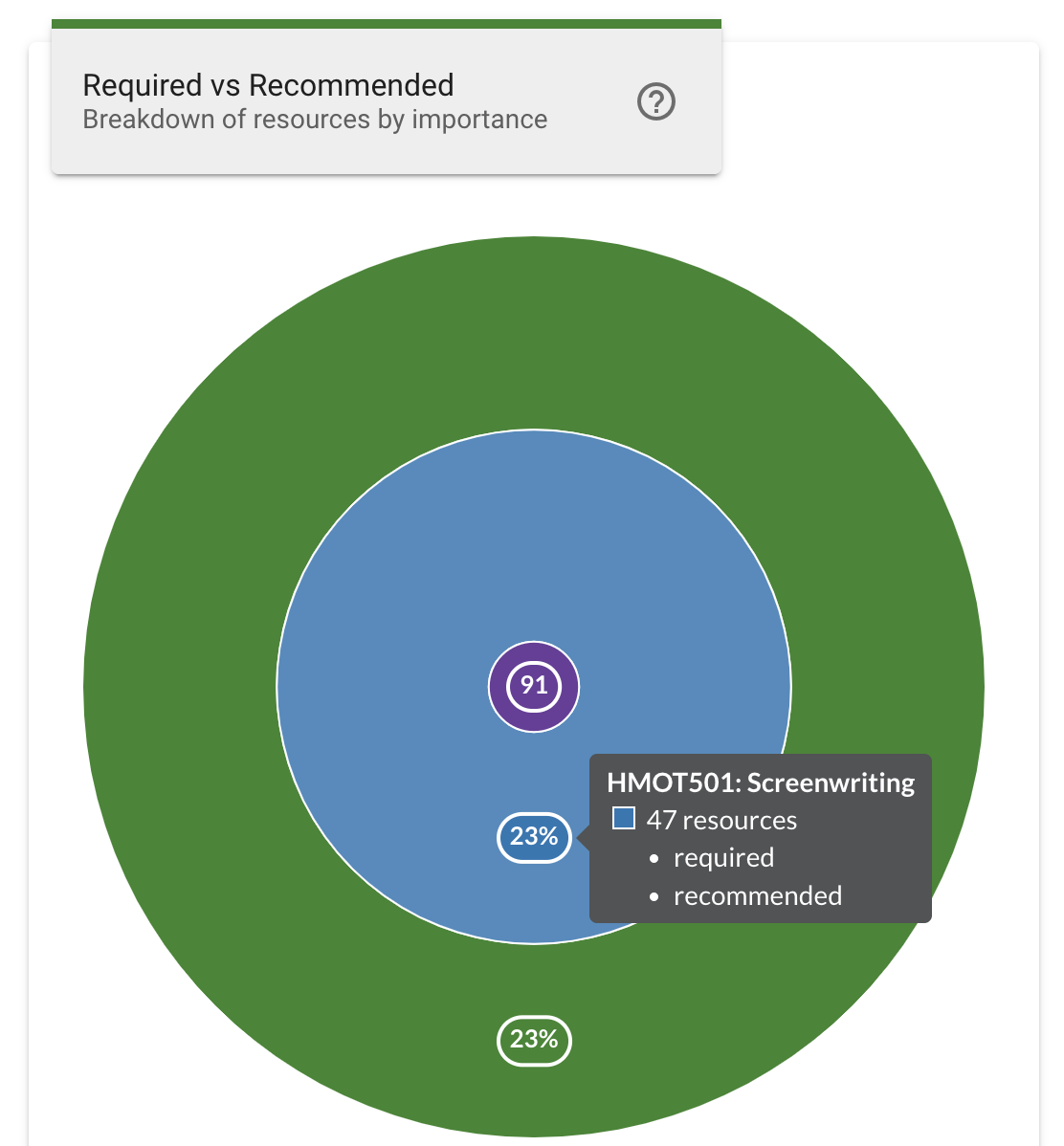Click the '47 resources' tooltip entry
The image size is (1064, 1146).
pyautogui.click(x=721, y=820)
